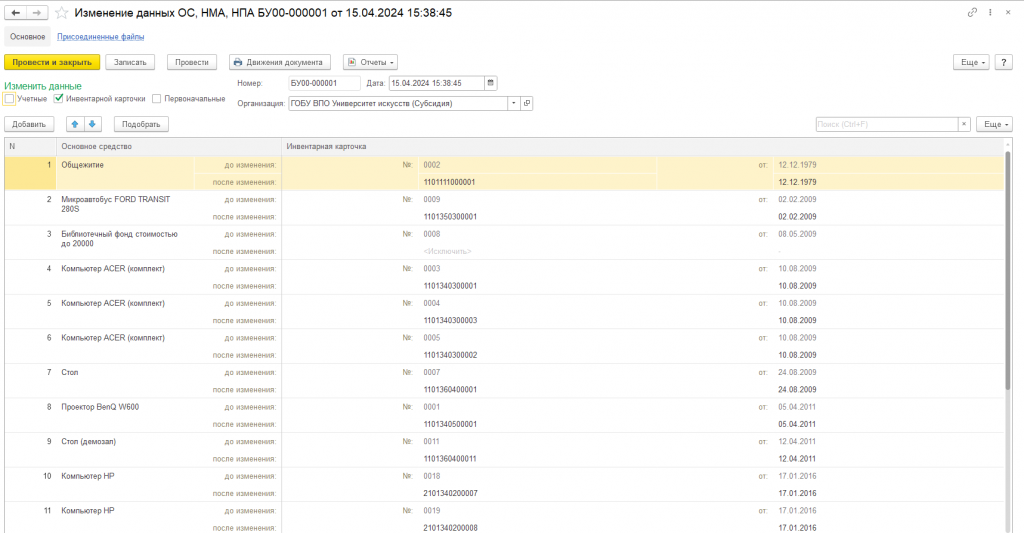This screenshot has height=533, width=1024.
Task: Open the Присоединенные файлы tab link
Action: 101,37
